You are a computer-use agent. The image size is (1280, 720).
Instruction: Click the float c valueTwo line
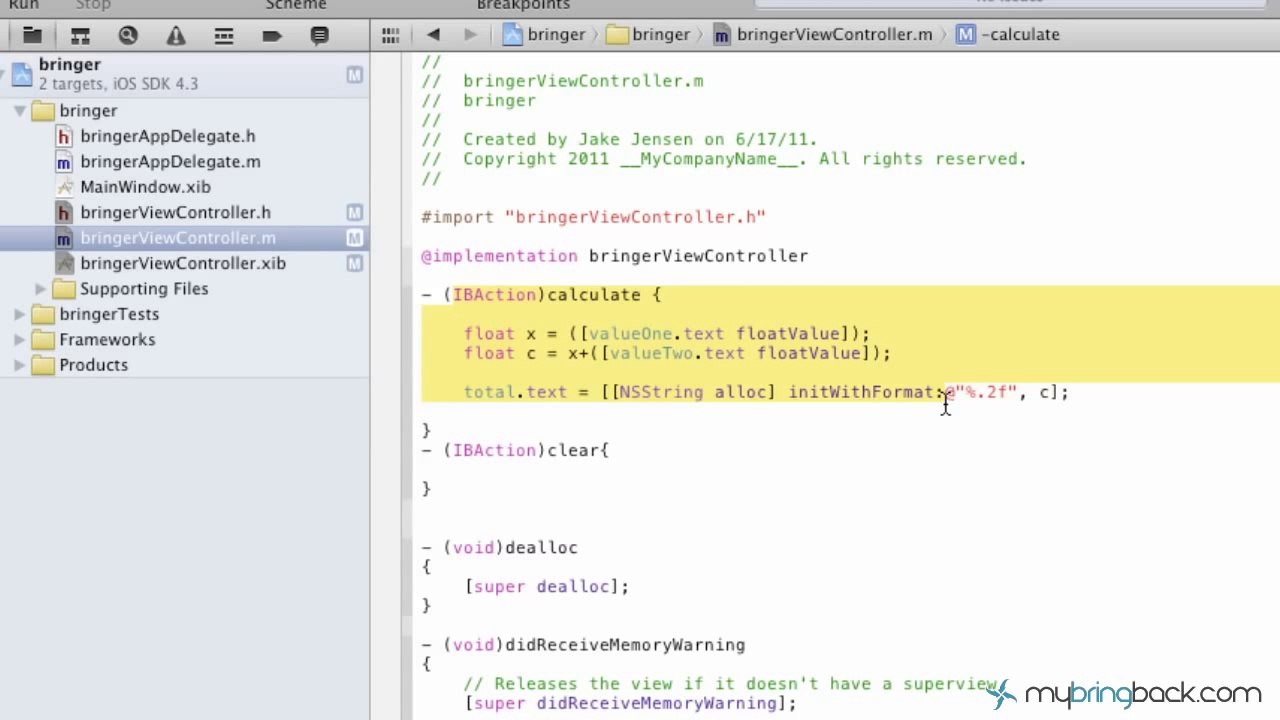coord(677,353)
